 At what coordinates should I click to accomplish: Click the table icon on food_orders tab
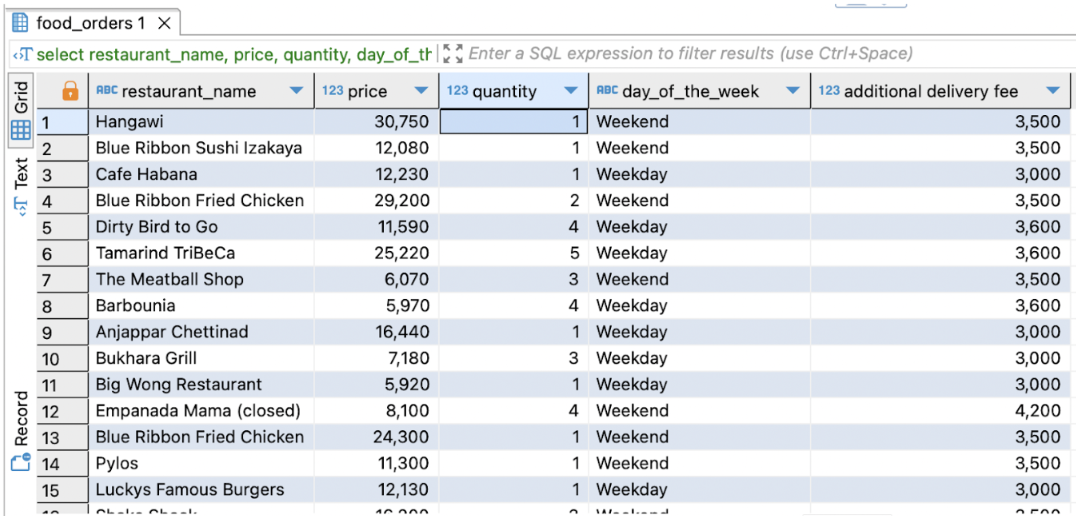click(20, 23)
